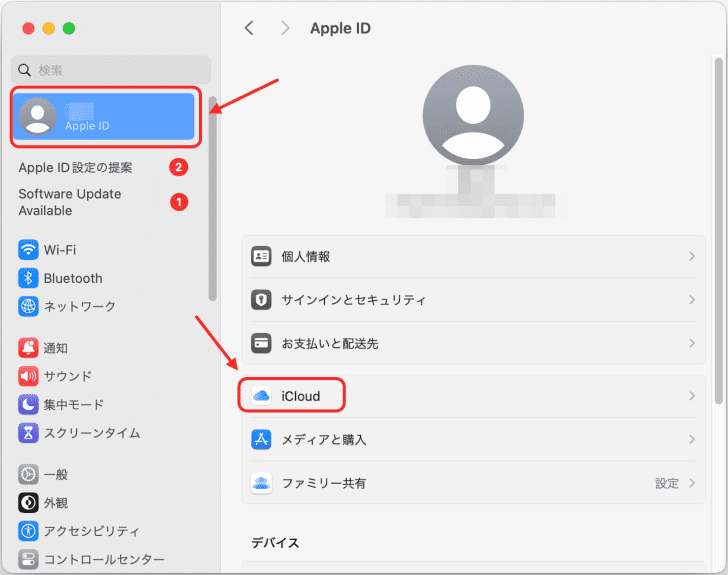Image resolution: width=728 pixels, height=575 pixels.
Task: Expand お支払いと配送先 row chevron
Action: (x=691, y=343)
